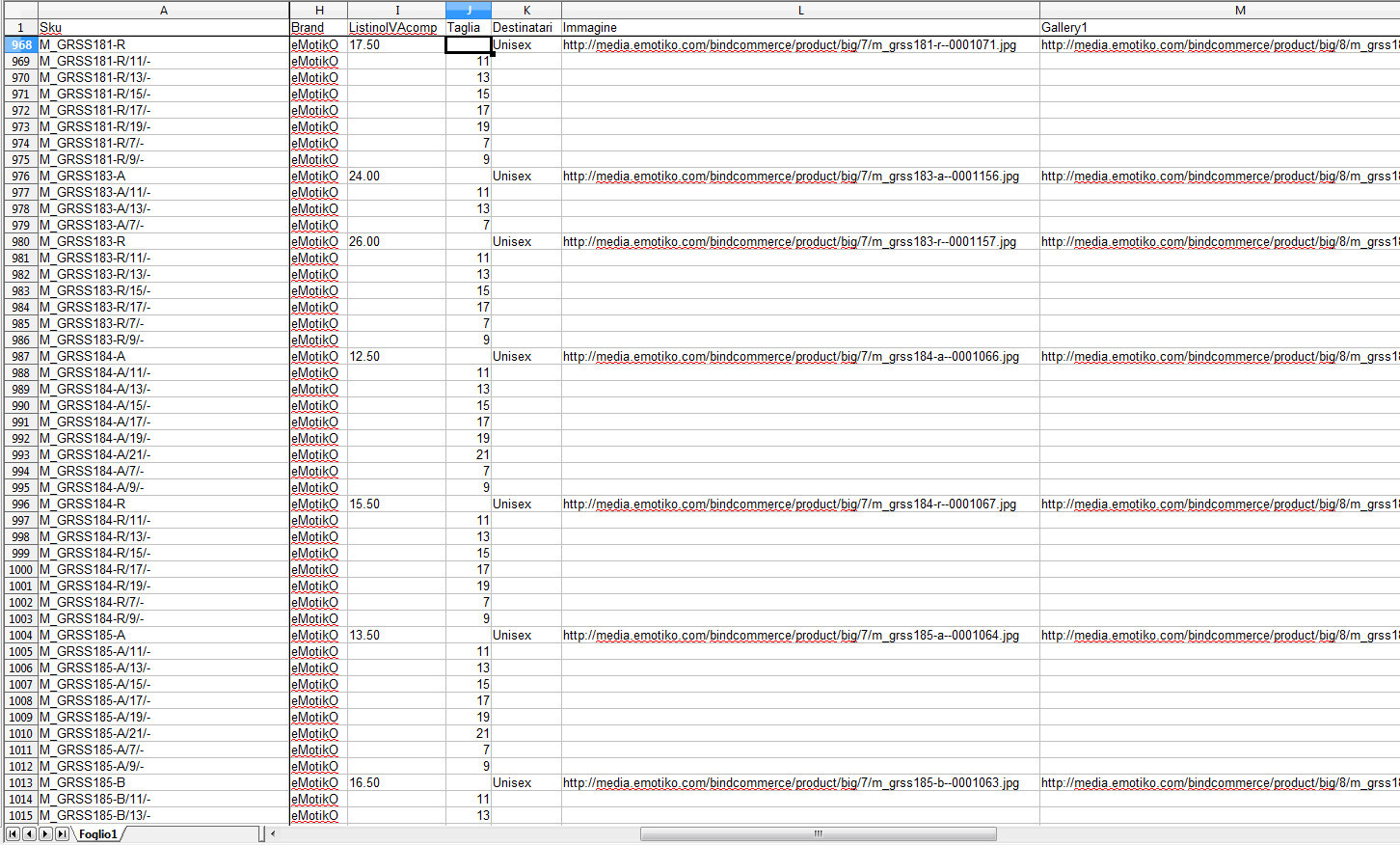This screenshot has width=1400, height=845.
Task: Click the cell containing price 24.00
Action: click(395, 177)
